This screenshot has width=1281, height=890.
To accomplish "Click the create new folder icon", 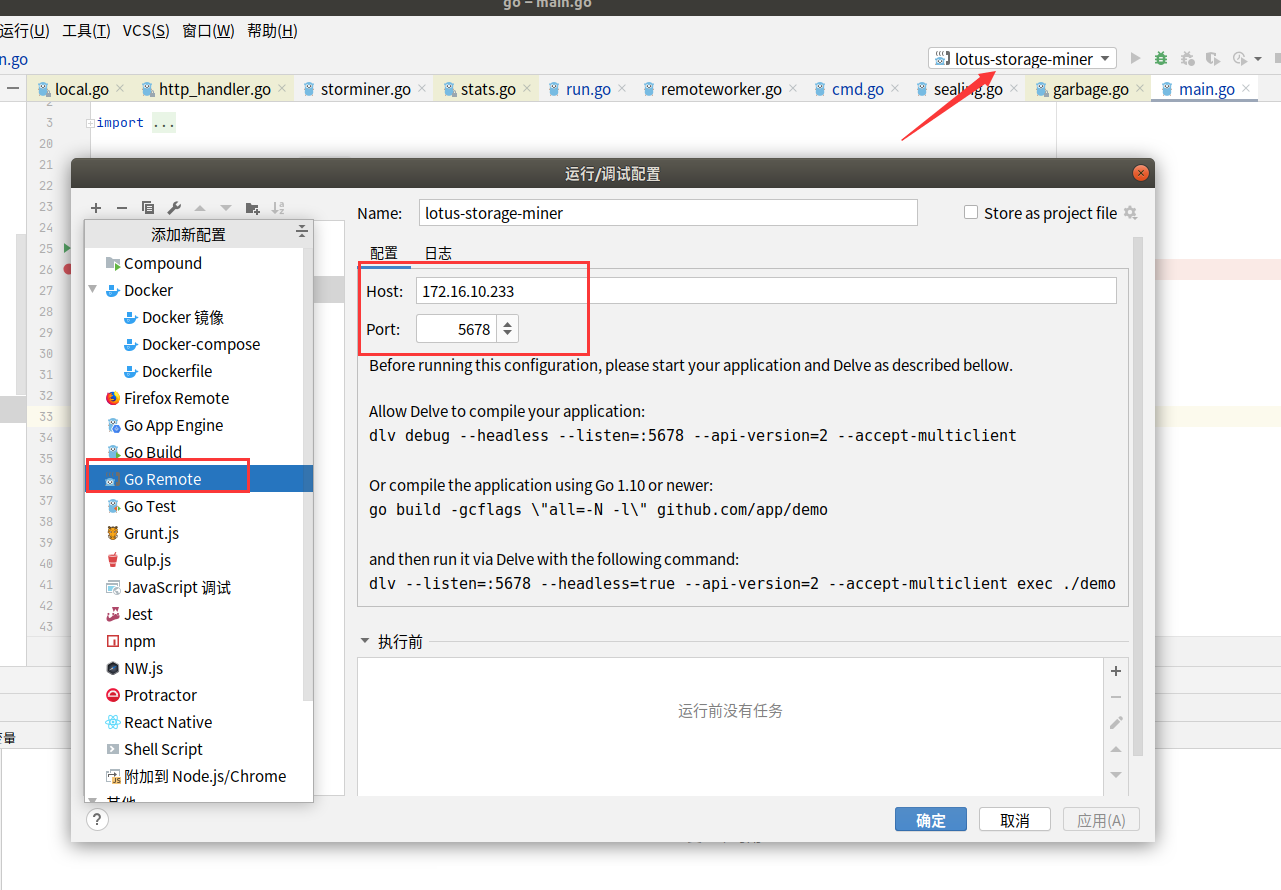I will coord(252,208).
